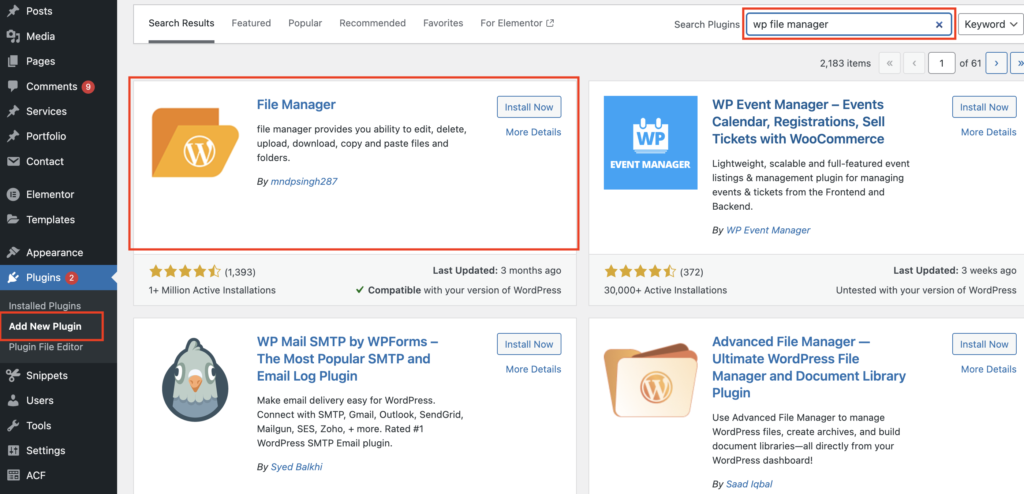The height and width of the screenshot is (494, 1024).
Task: Go to the previous page of results
Action: click(x=914, y=63)
